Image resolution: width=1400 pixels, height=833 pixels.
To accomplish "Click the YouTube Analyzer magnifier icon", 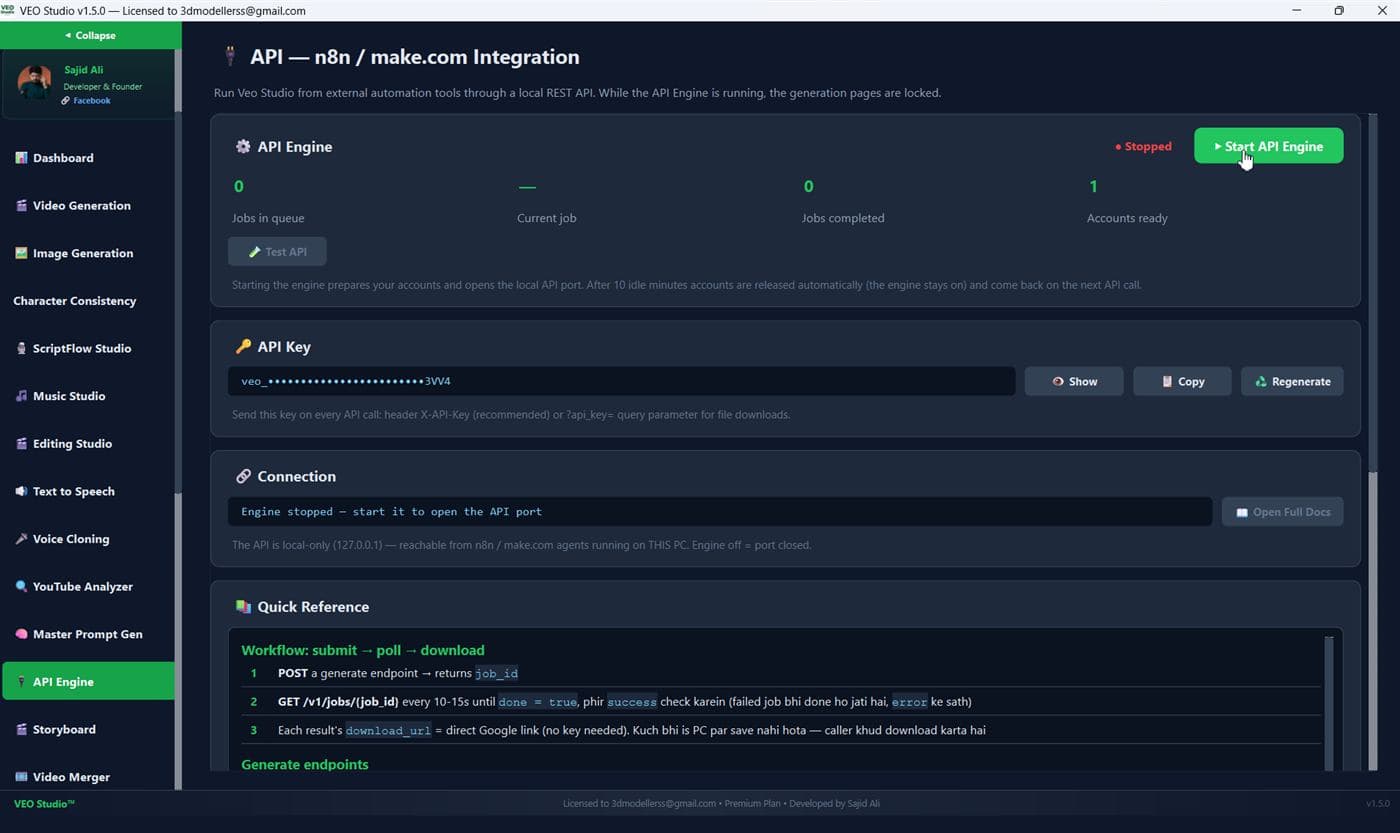I will 21,587.
